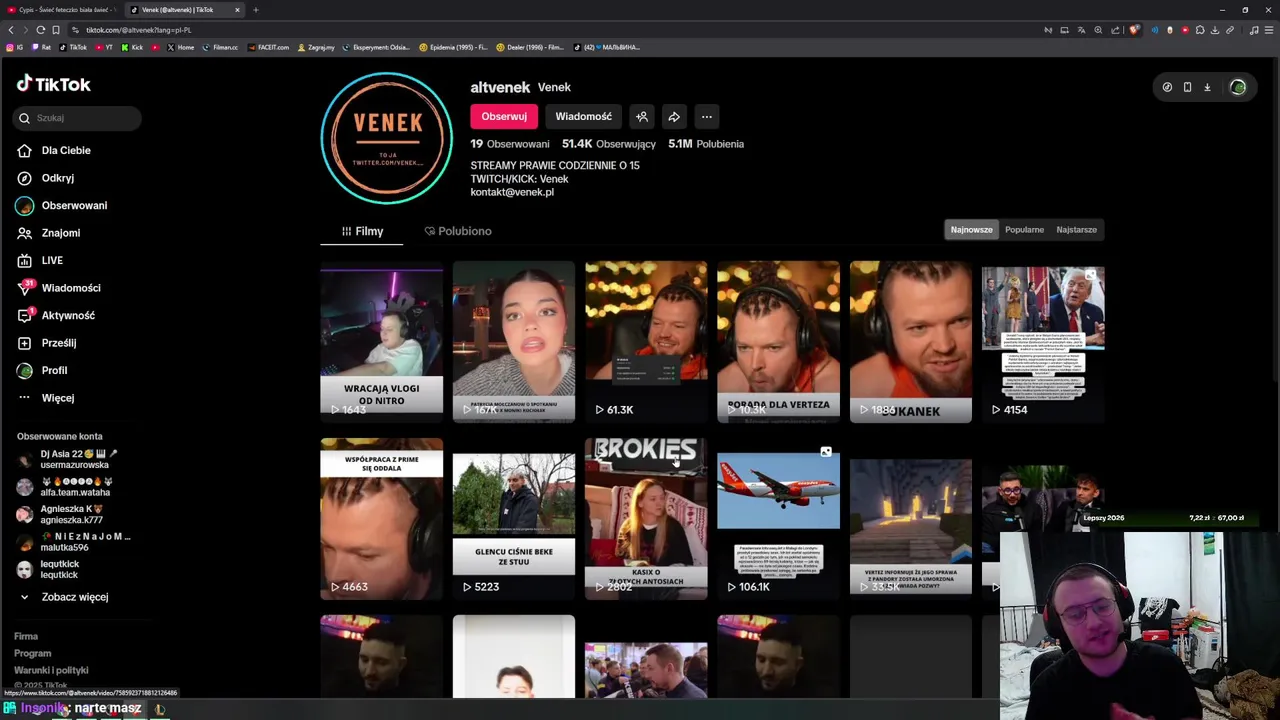Open Dj Asia 22 followed account
The width and height of the screenshot is (1280, 720).
tap(70, 459)
